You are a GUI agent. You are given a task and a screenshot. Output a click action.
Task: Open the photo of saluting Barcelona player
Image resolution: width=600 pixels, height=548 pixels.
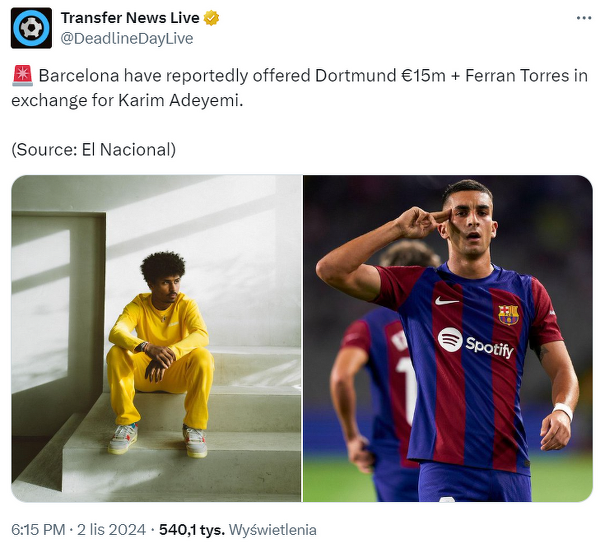[448, 338]
